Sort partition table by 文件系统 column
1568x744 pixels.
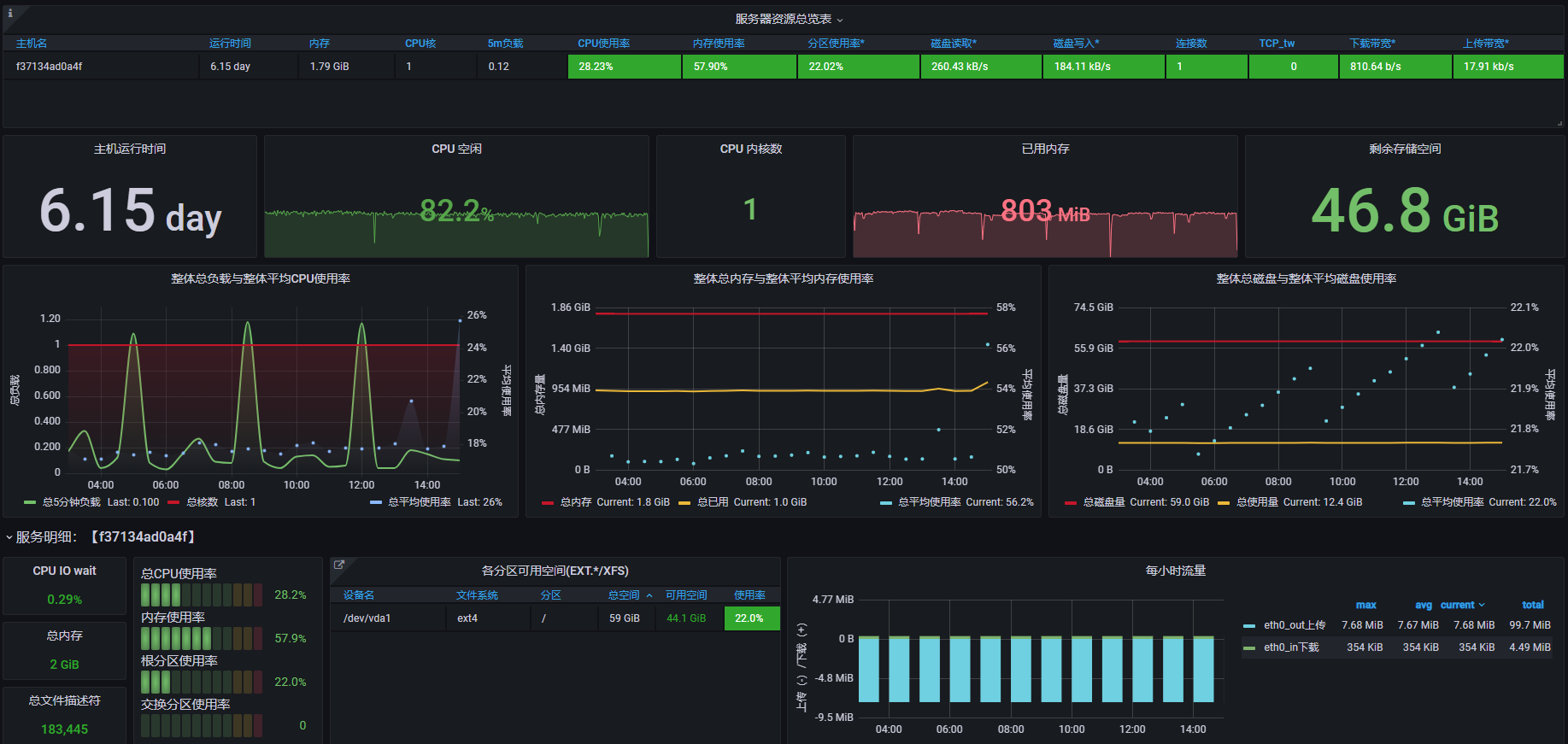tap(477, 595)
